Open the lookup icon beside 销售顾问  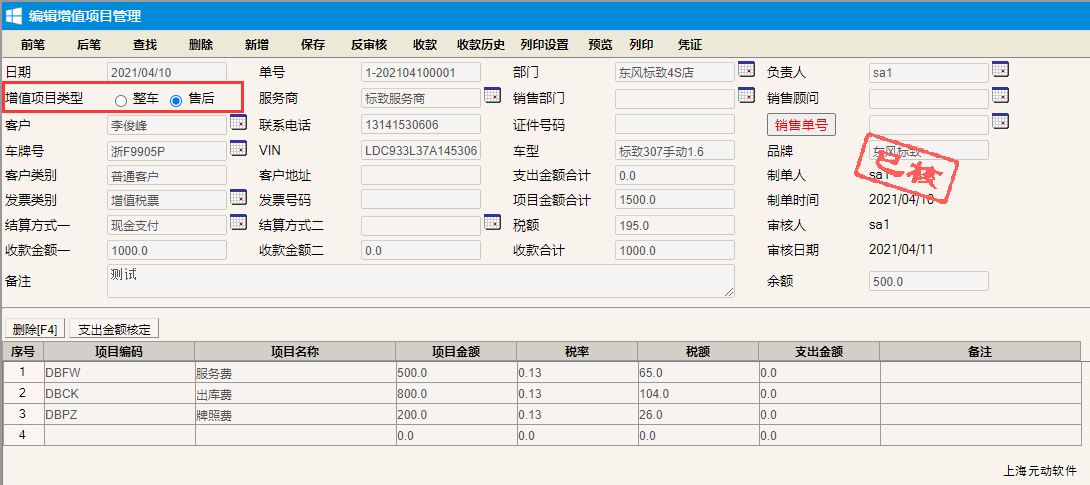point(1000,96)
